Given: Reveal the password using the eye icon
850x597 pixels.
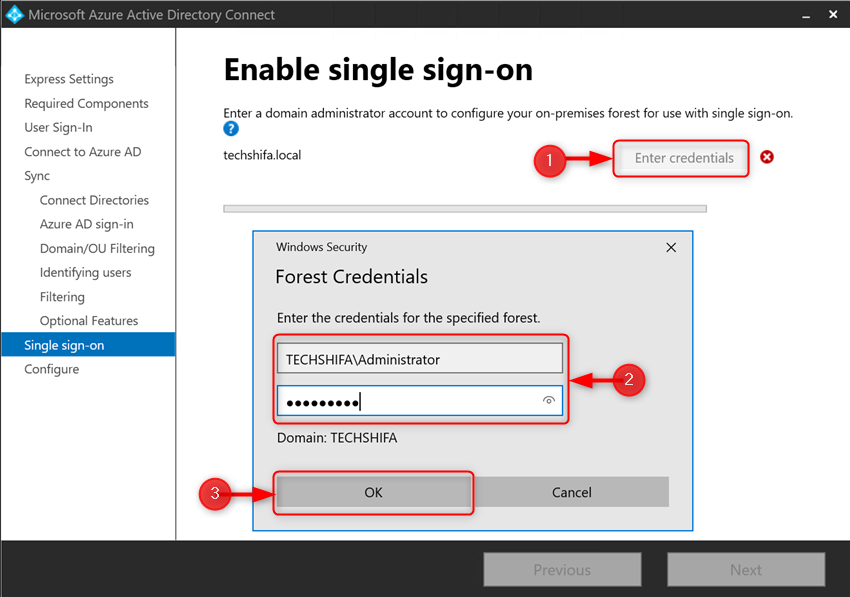Looking at the screenshot, I should click(549, 400).
